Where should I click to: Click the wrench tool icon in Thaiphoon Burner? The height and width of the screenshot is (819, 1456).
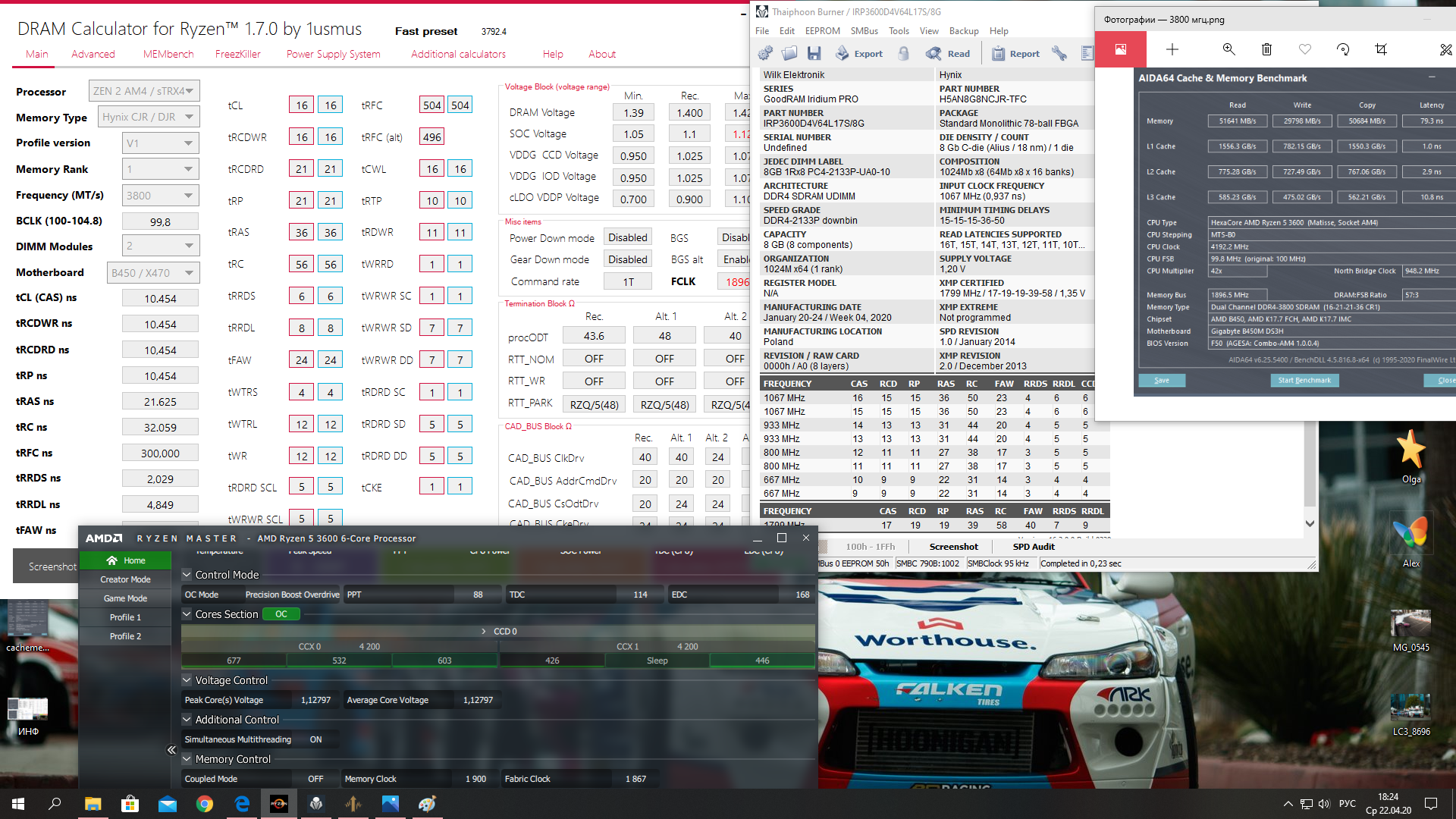(1059, 53)
